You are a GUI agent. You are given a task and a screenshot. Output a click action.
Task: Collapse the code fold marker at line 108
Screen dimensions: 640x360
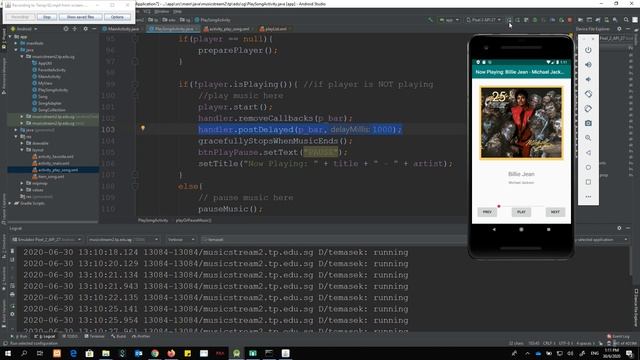(135, 186)
